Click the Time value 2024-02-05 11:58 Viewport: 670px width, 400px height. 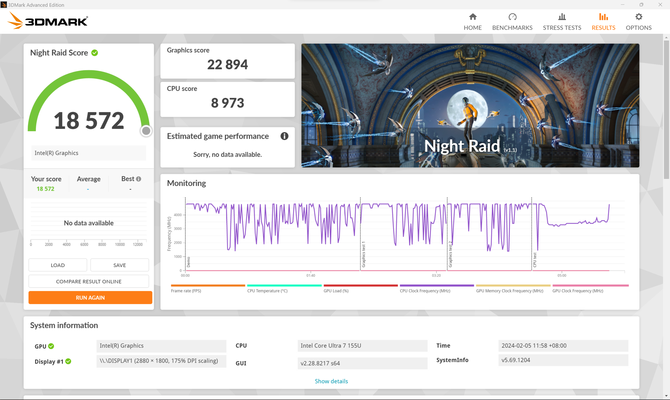pos(563,346)
